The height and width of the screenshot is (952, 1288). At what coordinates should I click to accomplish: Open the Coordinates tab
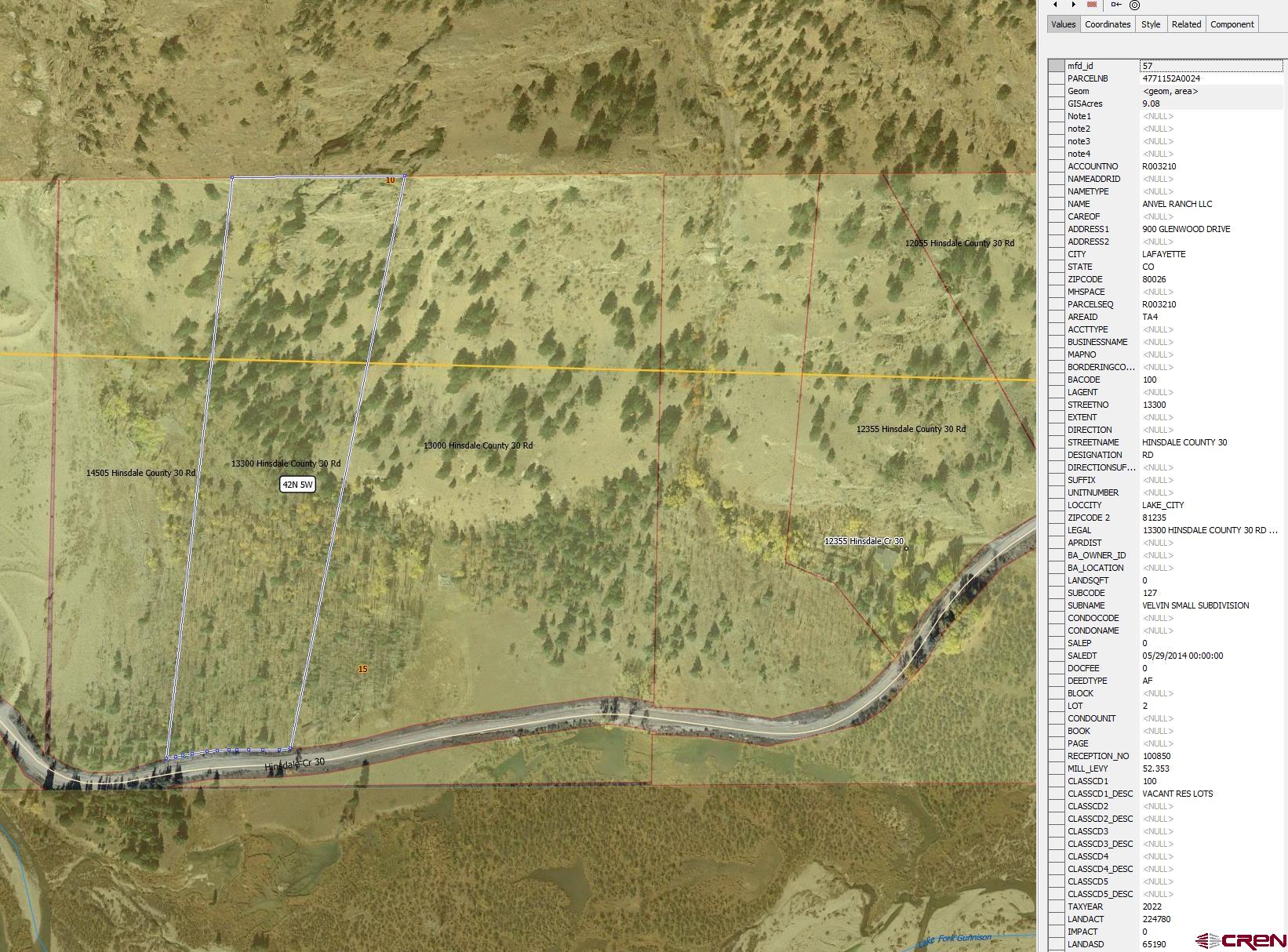(x=1108, y=24)
